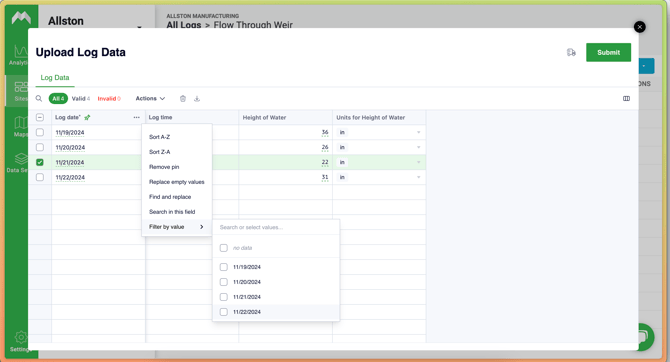Open units dropdown in the 11/19/2024 row
The width and height of the screenshot is (670, 362).
coord(418,132)
